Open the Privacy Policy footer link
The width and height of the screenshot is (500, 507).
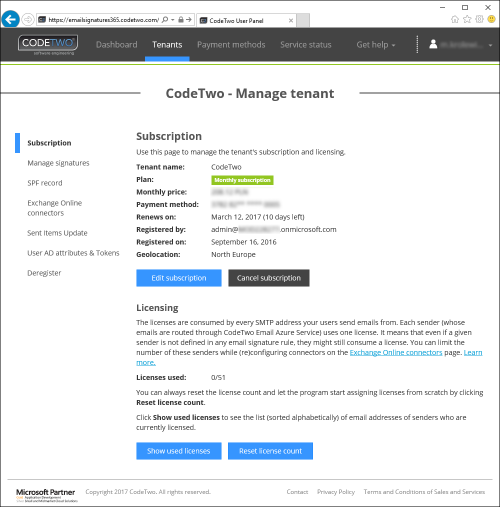pyautogui.click(x=336, y=492)
